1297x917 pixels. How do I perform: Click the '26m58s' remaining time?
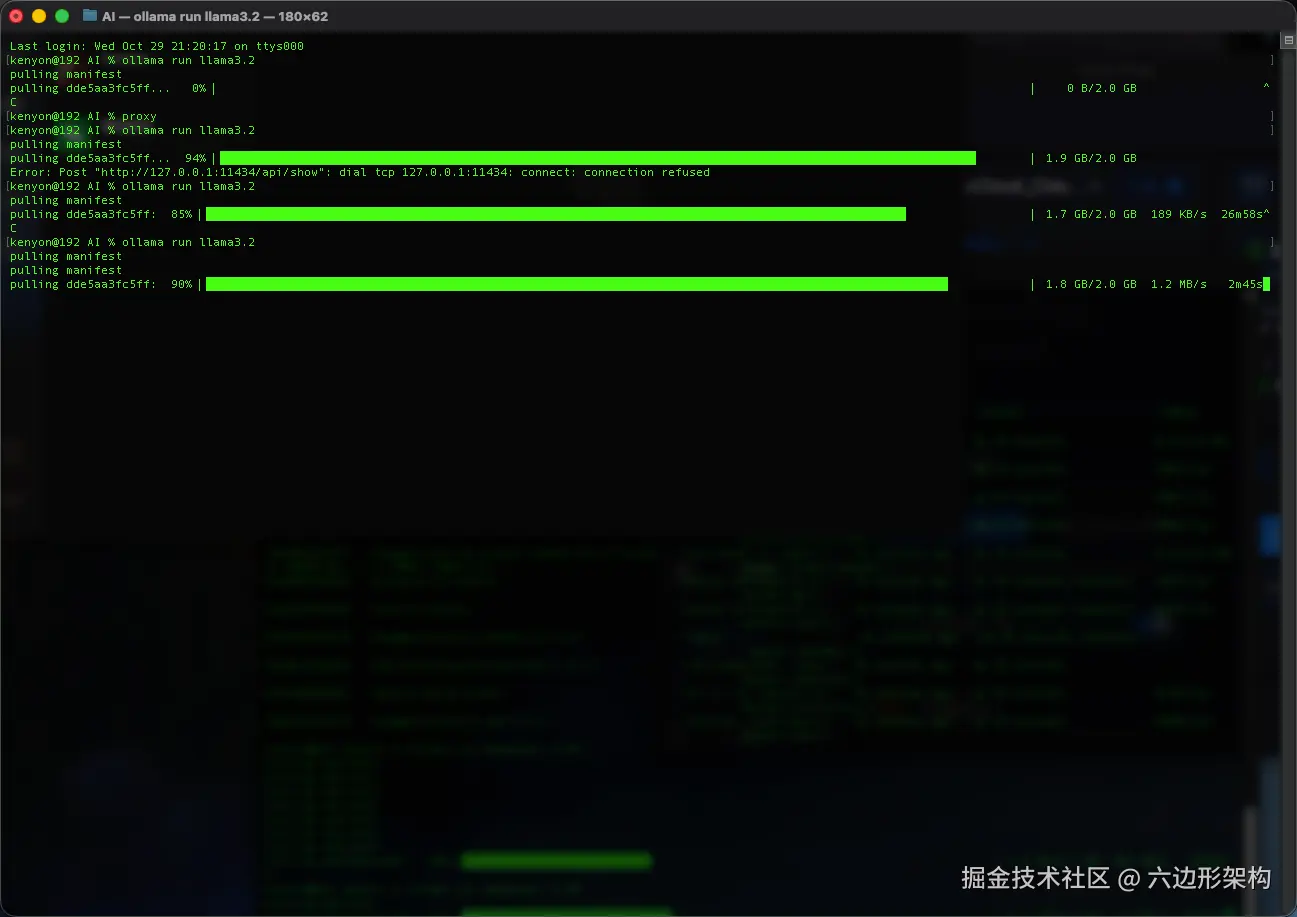pyautogui.click(x=1242, y=214)
